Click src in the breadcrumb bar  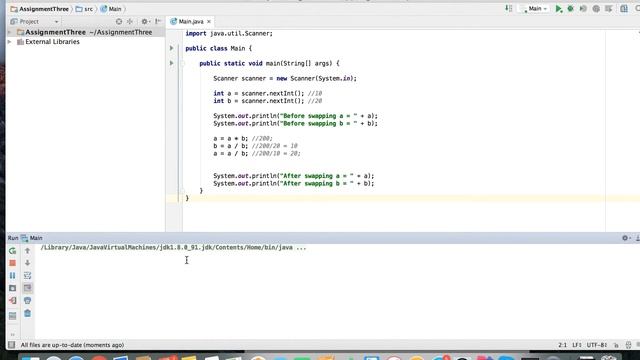pyautogui.click(x=84, y=9)
